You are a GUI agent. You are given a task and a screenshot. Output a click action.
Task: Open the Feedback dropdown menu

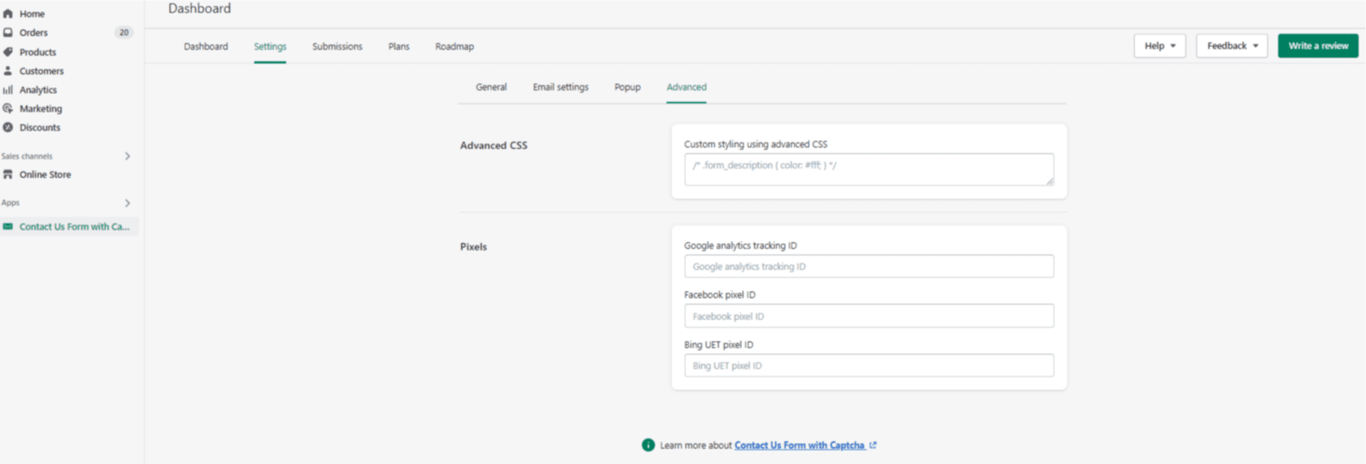click(x=1232, y=46)
